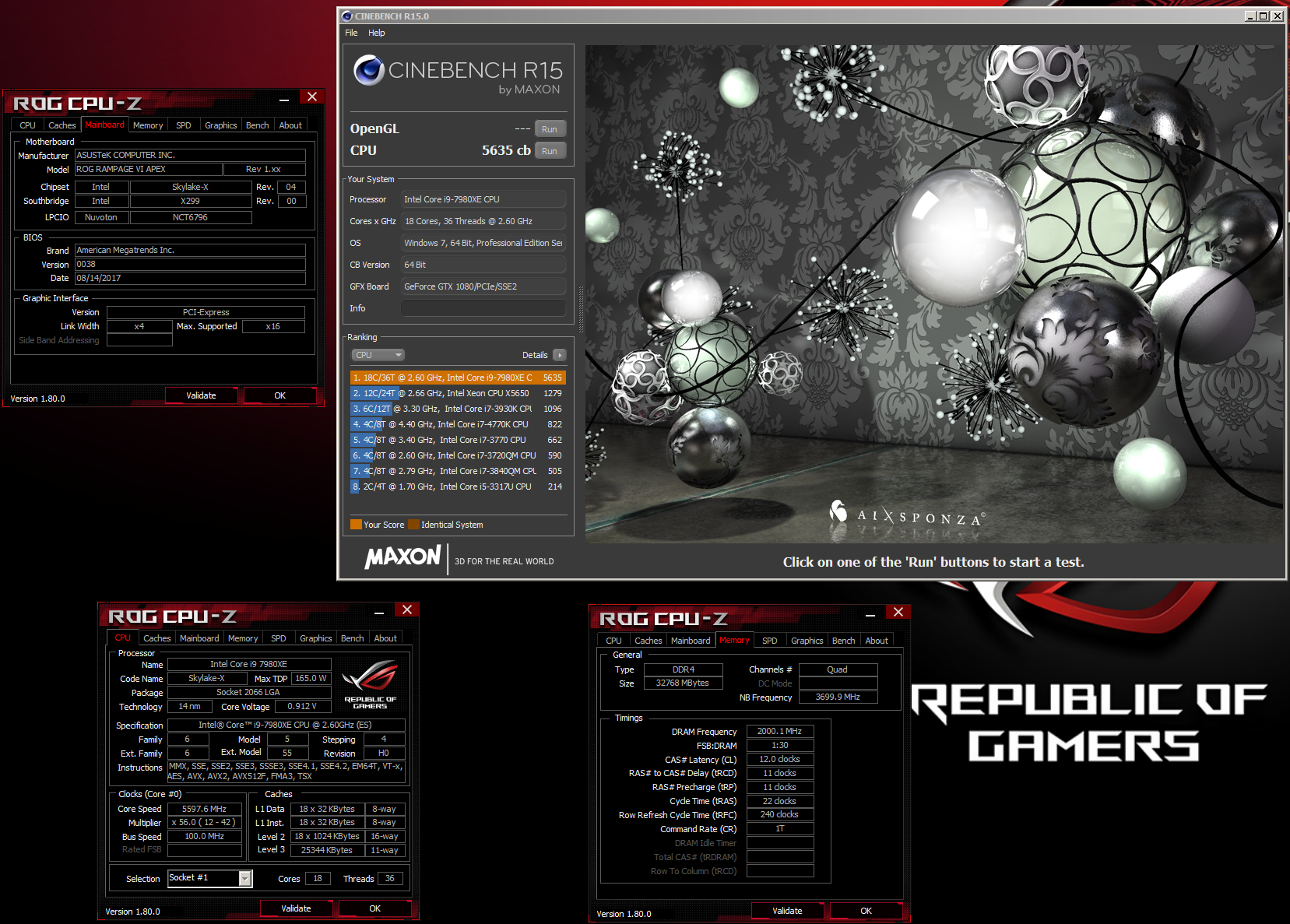The image size is (1290, 924).
Task: Click the motherboard model ROG RAMPAGE VI APEX
Action: (x=148, y=169)
